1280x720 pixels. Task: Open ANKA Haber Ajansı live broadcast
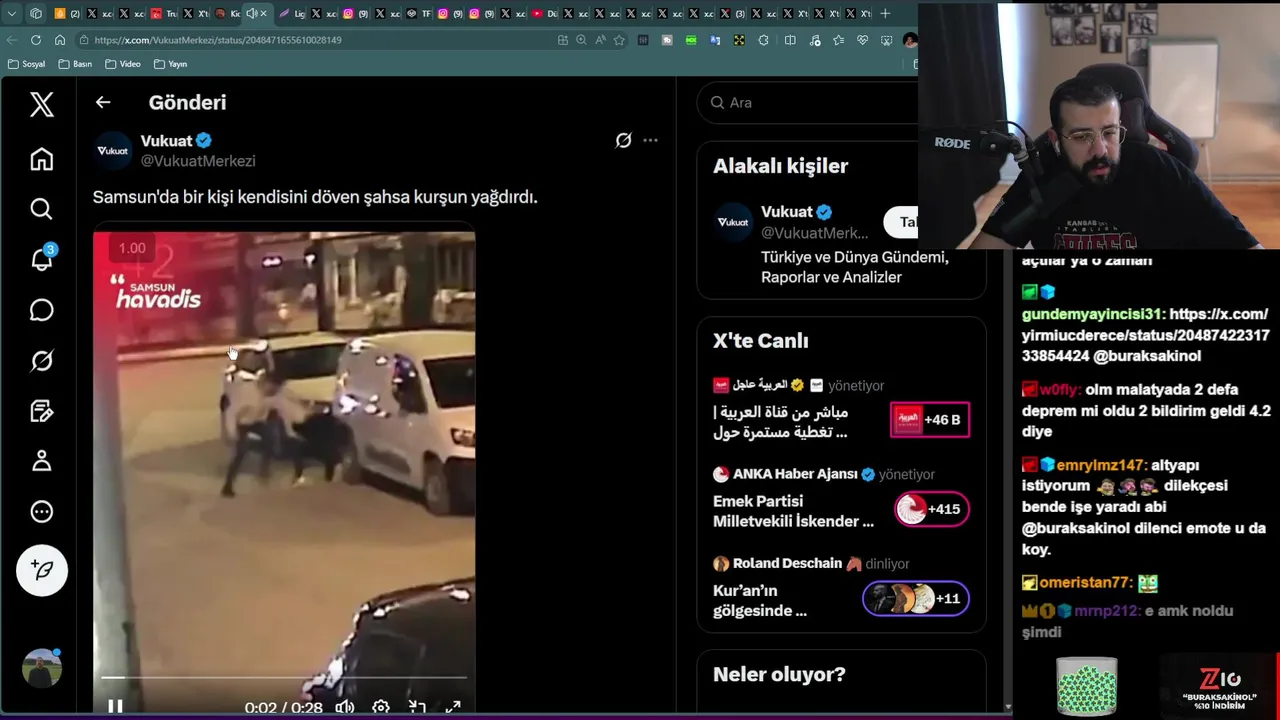[x=794, y=512]
